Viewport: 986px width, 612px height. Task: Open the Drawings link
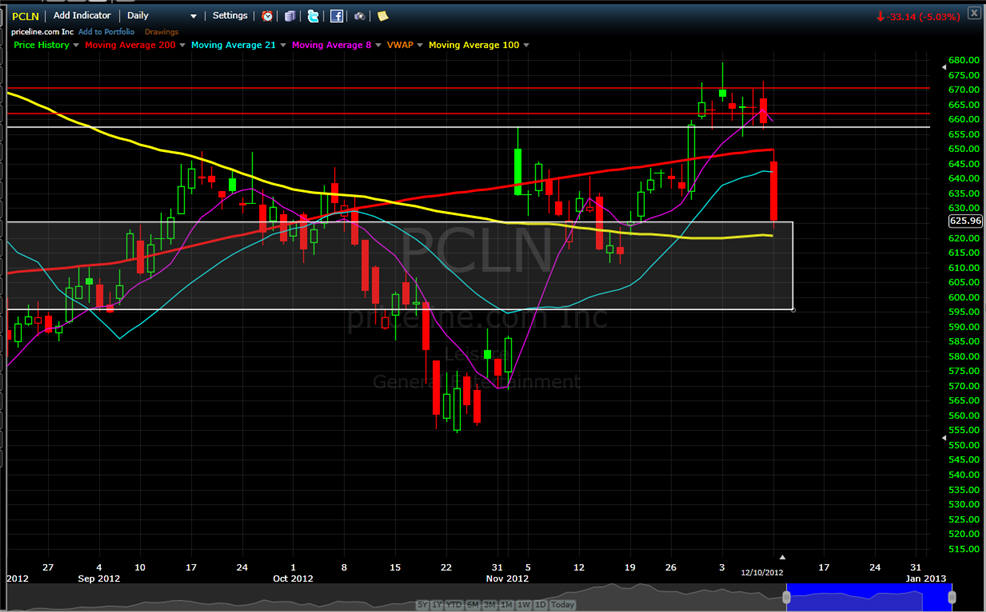tap(162, 31)
